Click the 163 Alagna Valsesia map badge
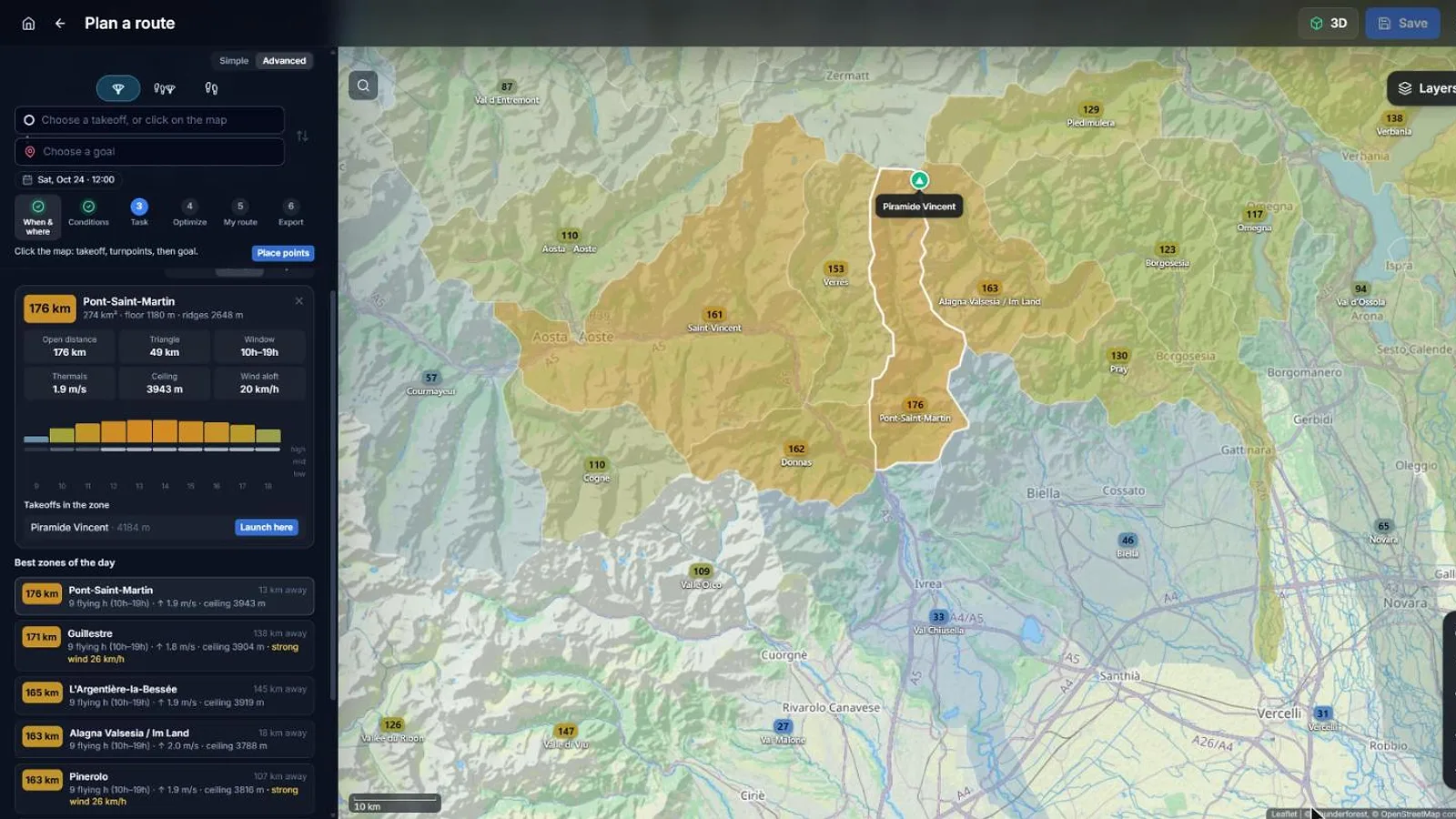1456x819 pixels. pyautogui.click(x=990, y=288)
